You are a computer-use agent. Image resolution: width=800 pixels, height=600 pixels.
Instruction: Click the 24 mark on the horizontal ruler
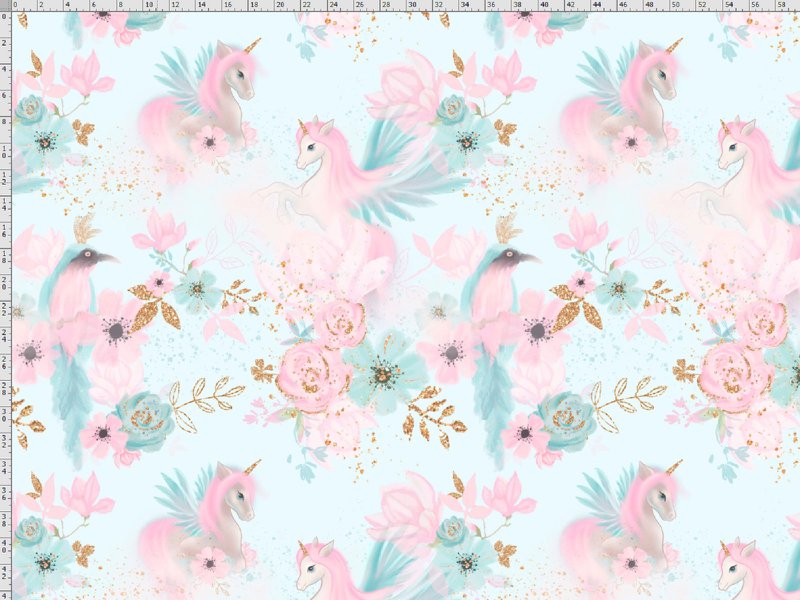coord(334,5)
